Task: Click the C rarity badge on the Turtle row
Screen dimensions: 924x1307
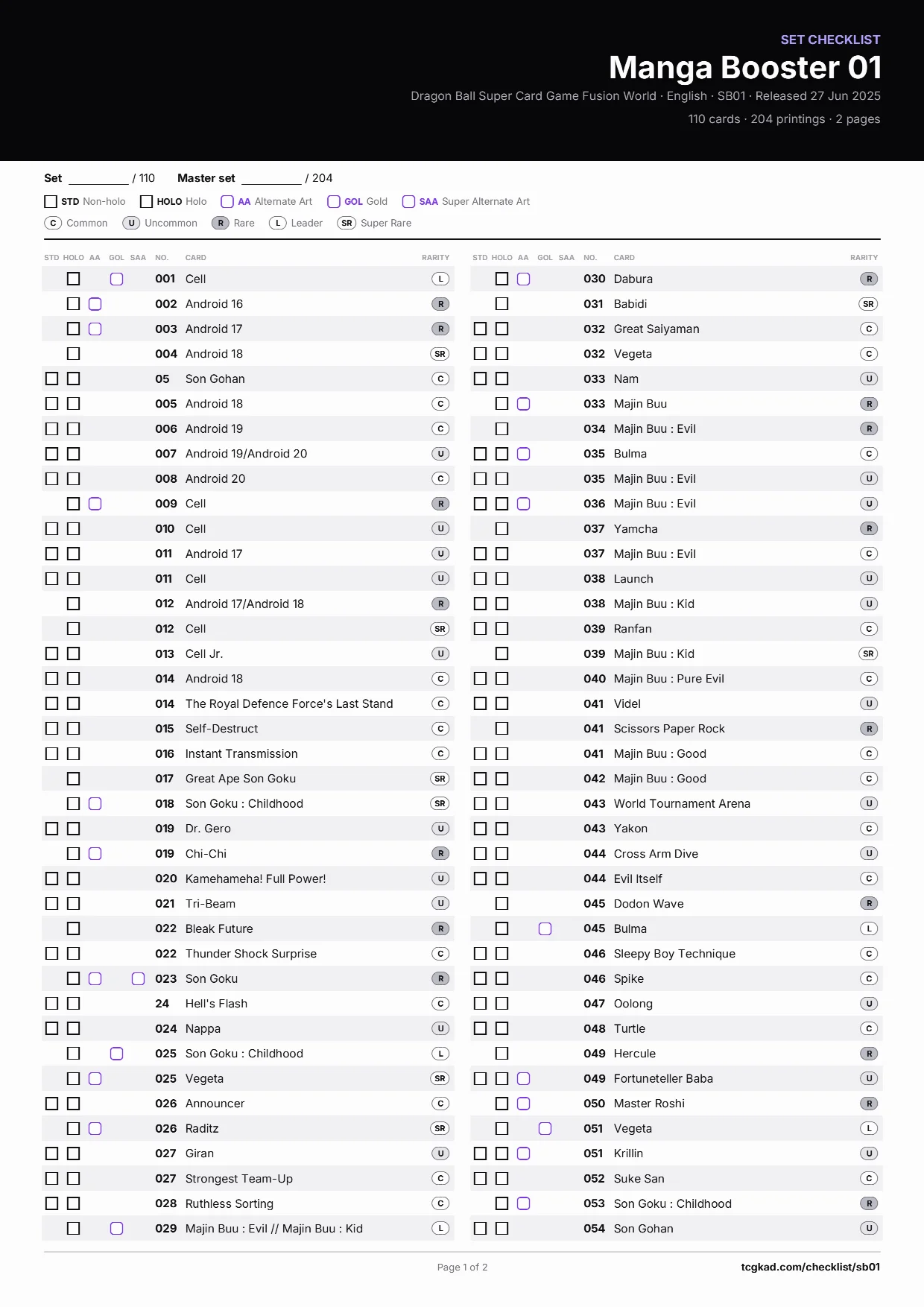Action: (x=869, y=1028)
